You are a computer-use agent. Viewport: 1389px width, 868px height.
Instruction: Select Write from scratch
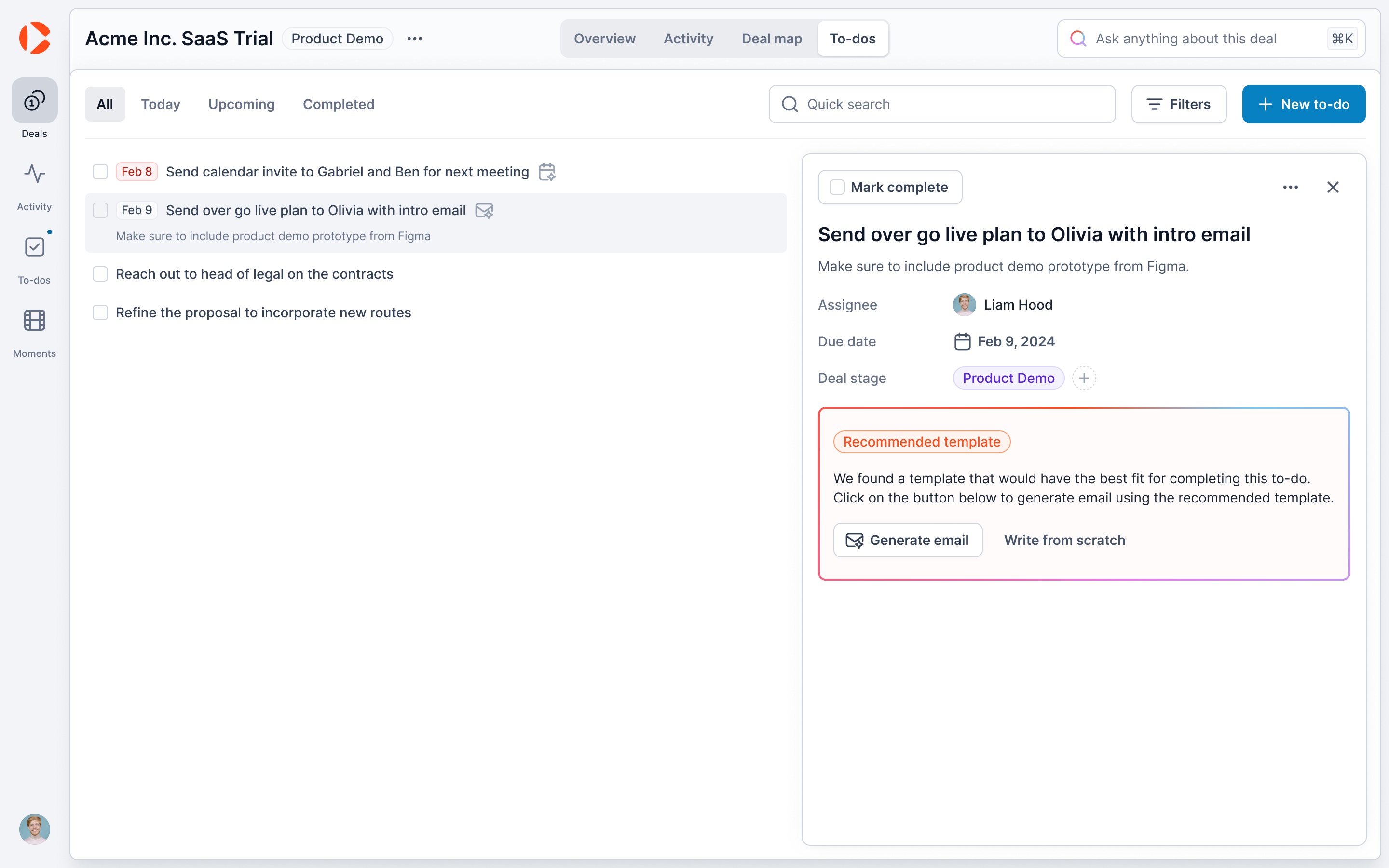1064,540
